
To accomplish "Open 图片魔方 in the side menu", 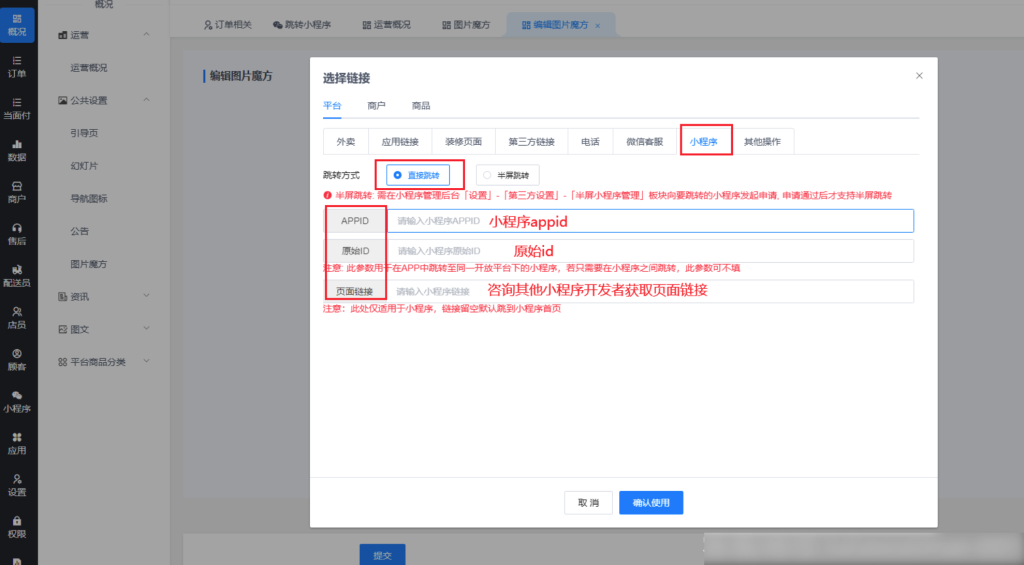I will tap(89, 264).
